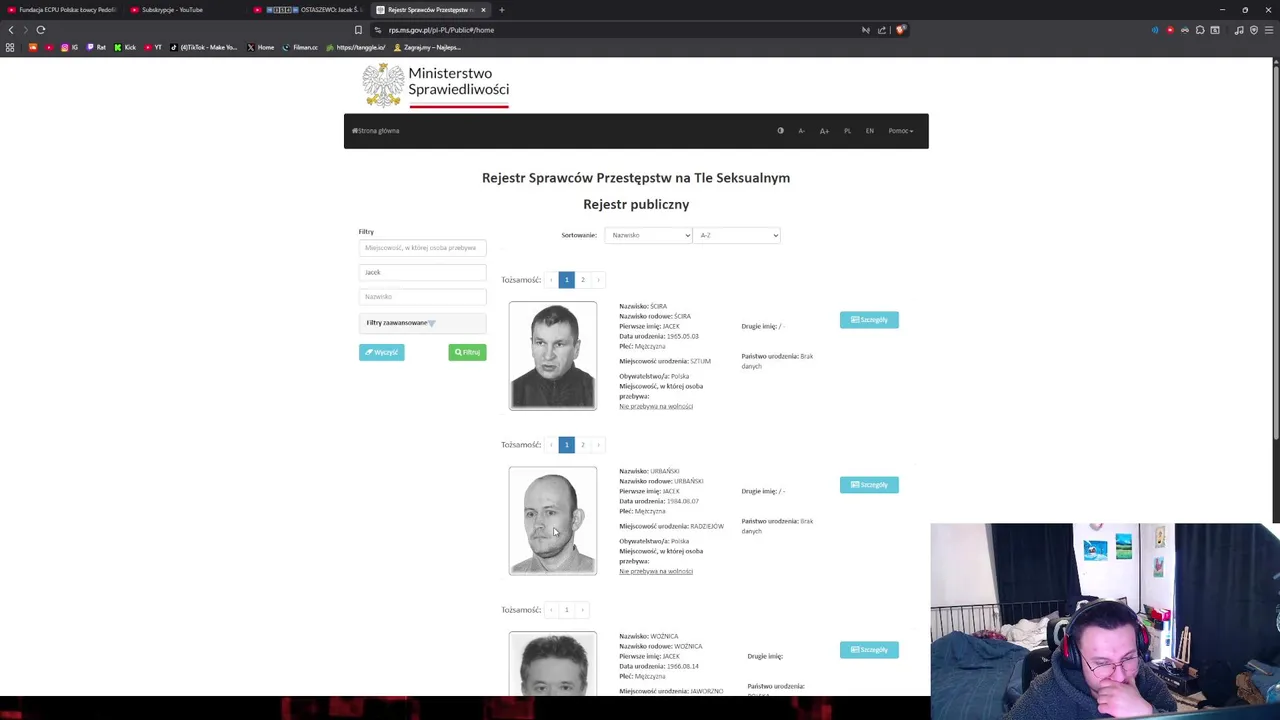The width and height of the screenshot is (1280, 720).
Task: Close the Rejestr Sprawców tab
Action: click(483, 10)
